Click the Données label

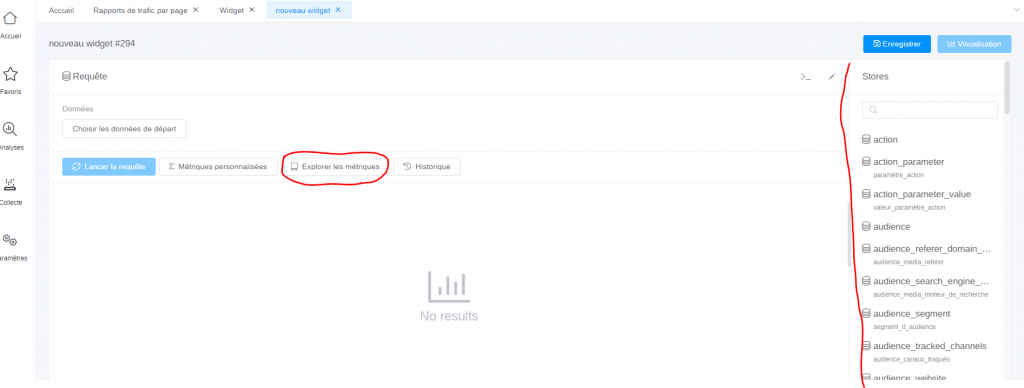[78, 109]
